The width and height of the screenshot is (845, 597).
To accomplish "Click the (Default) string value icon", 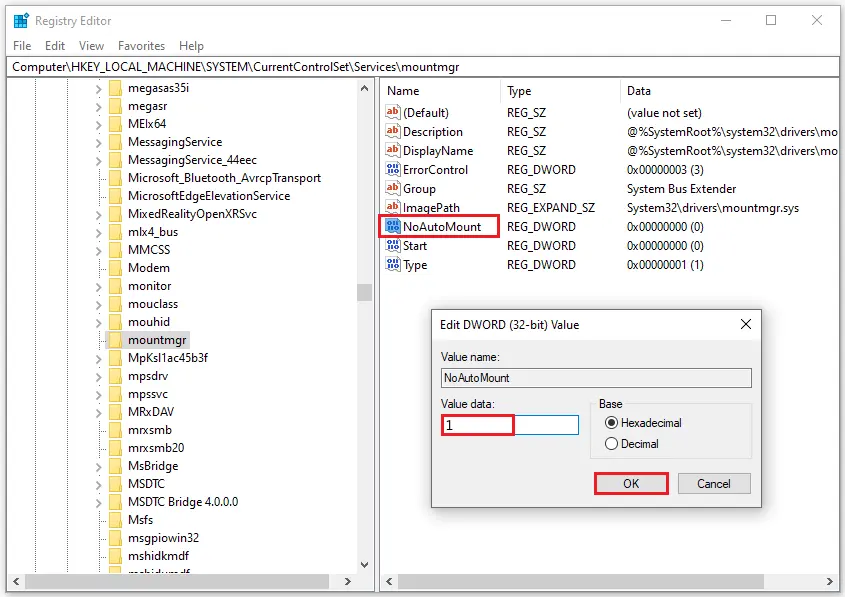I will 393,112.
